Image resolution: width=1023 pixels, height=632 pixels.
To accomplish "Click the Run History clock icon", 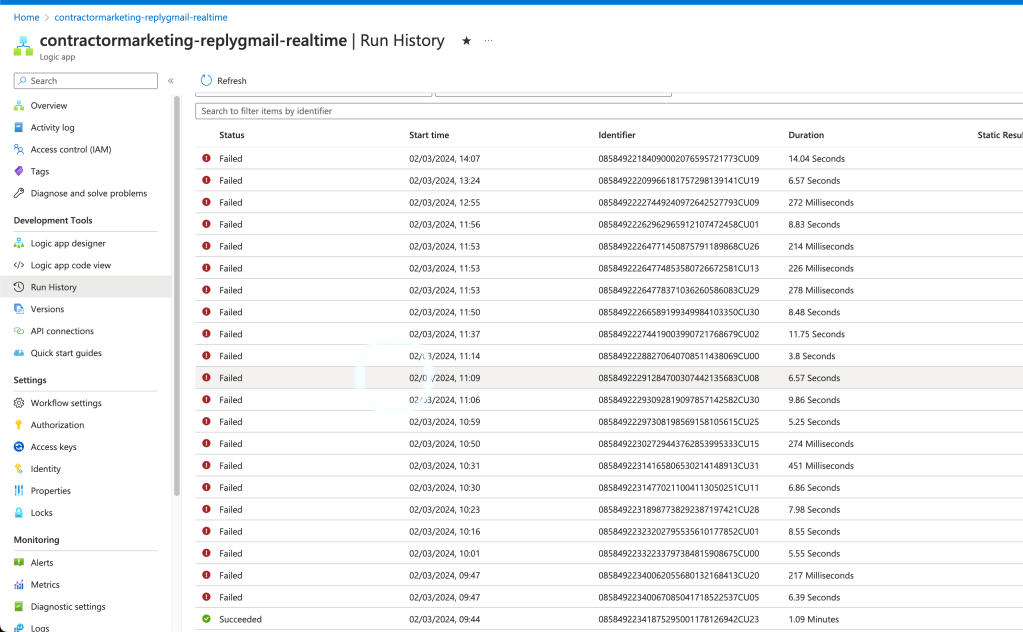I will click(19, 287).
